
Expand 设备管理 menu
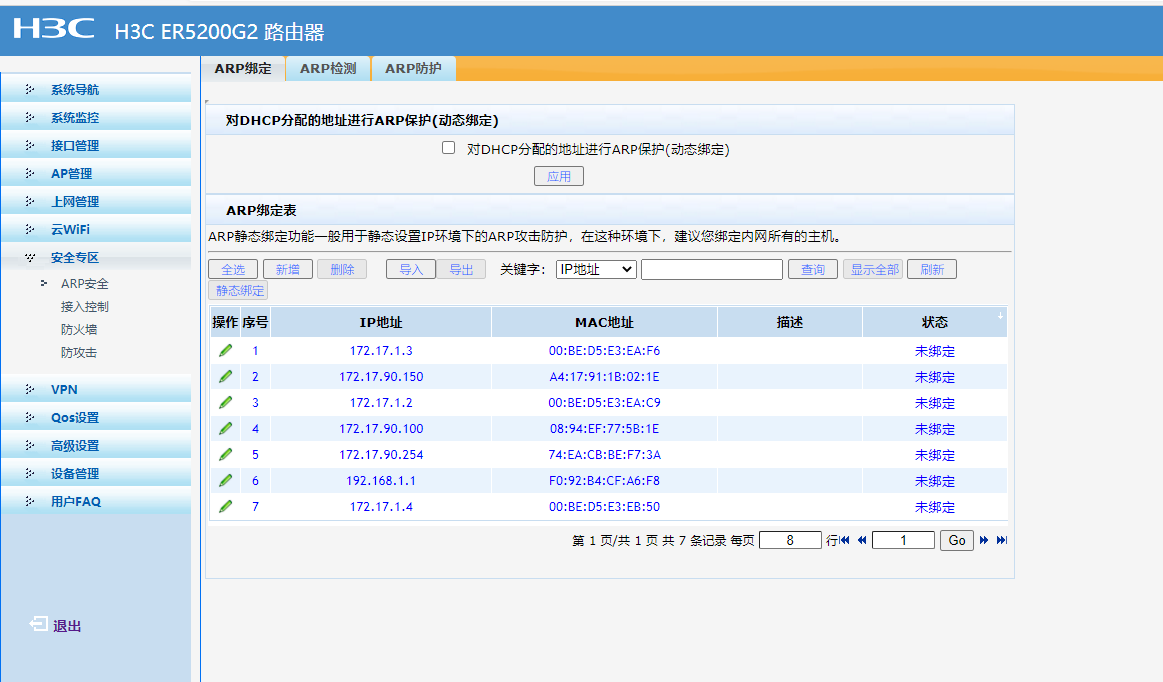click(96, 473)
